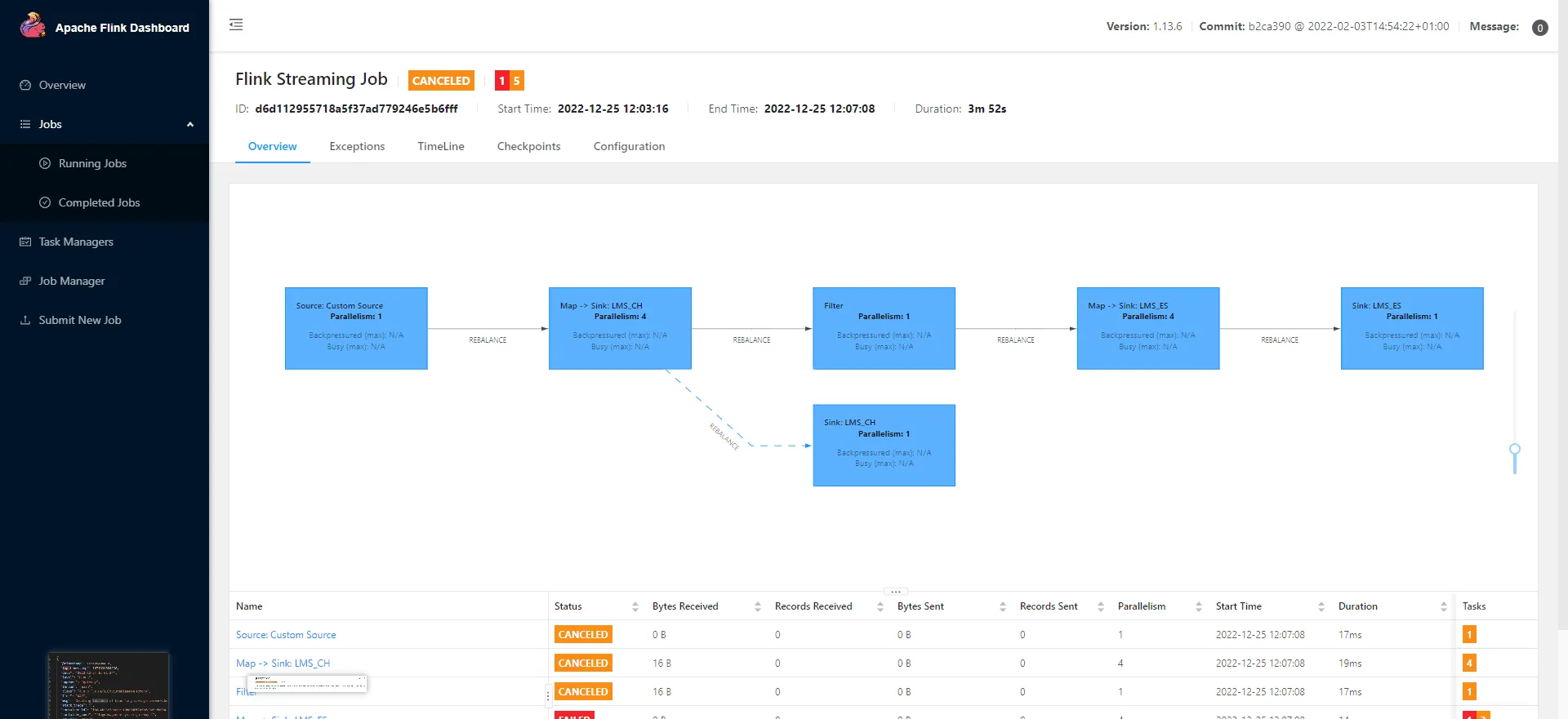Open Map -> Sink: LMS_CH table link
Image resolution: width=1568 pixels, height=719 pixels.
click(283, 664)
